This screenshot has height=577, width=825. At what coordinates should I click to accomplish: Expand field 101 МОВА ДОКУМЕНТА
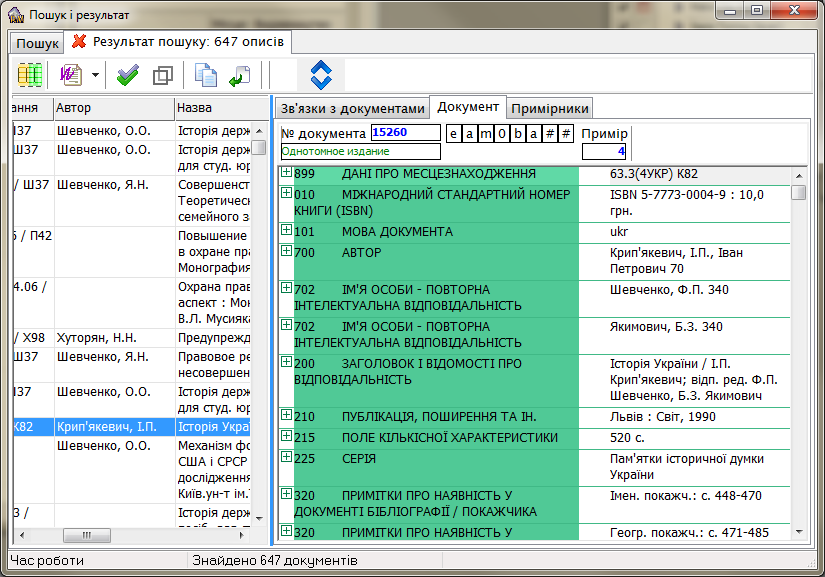pos(286,231)
